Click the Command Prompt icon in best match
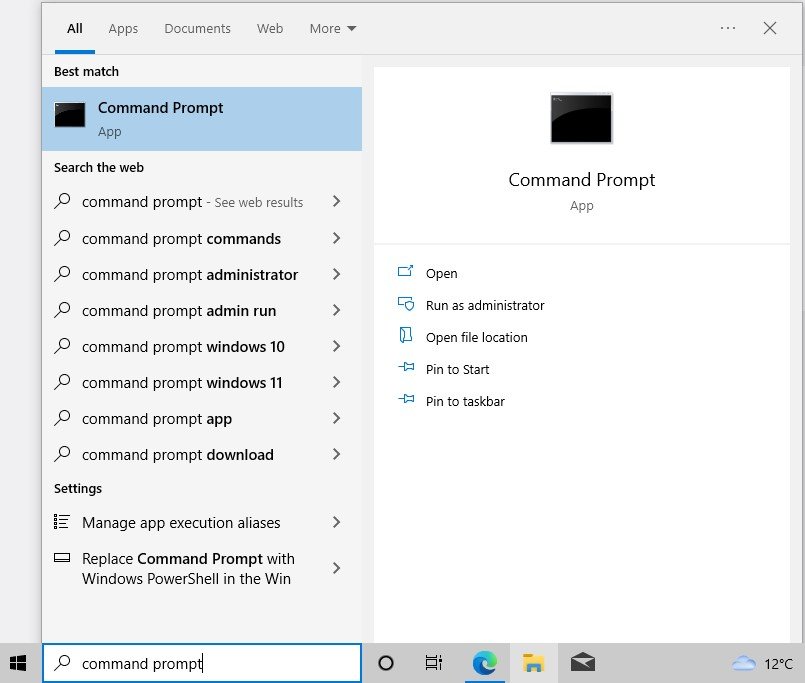The width and height of the screenshot is (805, 683). click(70, 115)
